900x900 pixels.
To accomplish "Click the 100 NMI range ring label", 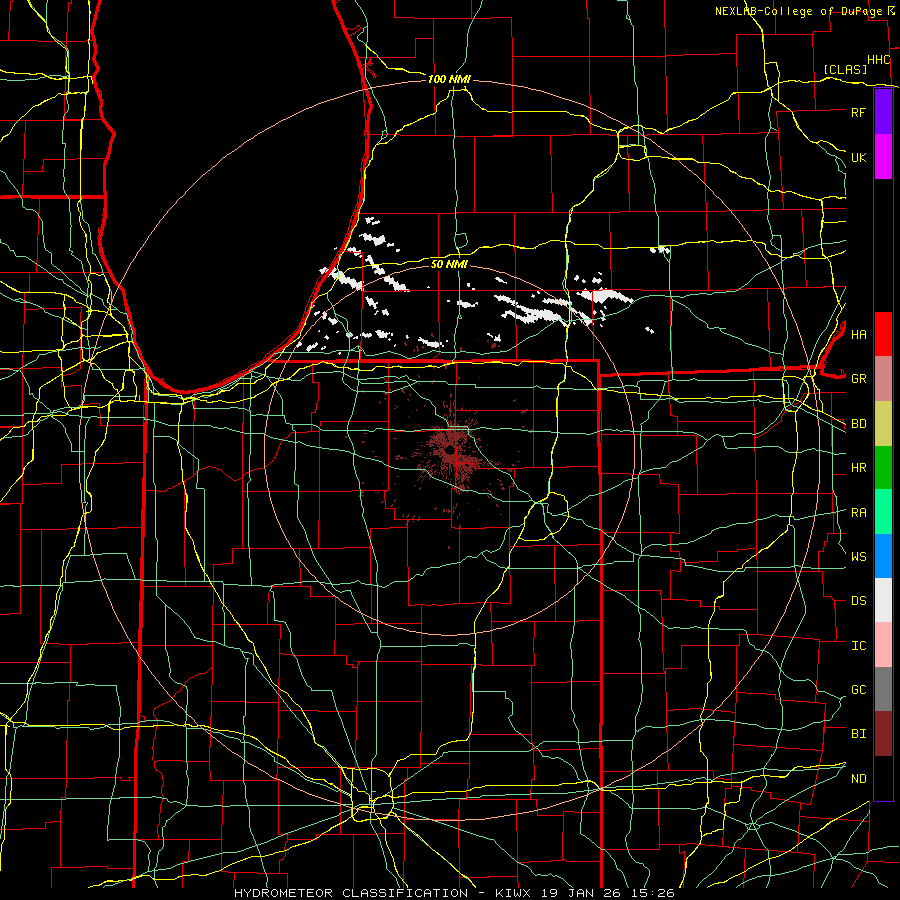I will [x=449, y=79].
